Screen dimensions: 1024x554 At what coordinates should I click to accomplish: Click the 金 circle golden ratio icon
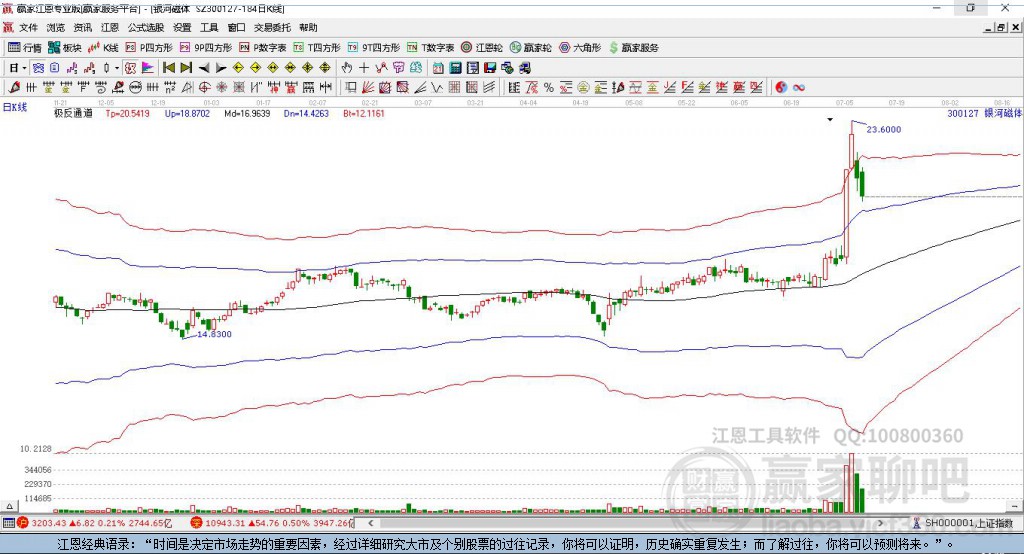(583, 87)
